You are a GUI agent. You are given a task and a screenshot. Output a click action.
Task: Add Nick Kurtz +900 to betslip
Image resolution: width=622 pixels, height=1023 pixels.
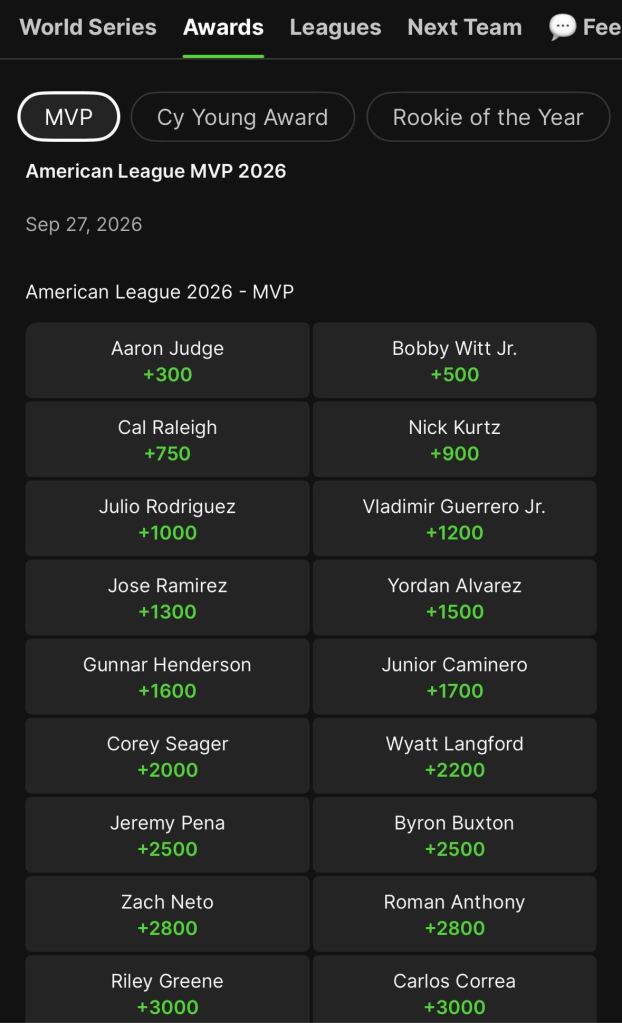point(454,439)
